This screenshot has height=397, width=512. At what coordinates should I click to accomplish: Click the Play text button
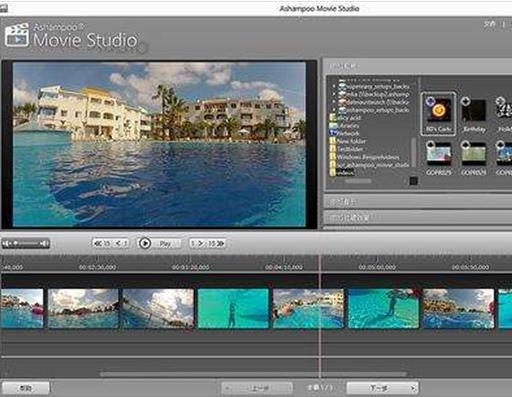click(x=165, y=244)
